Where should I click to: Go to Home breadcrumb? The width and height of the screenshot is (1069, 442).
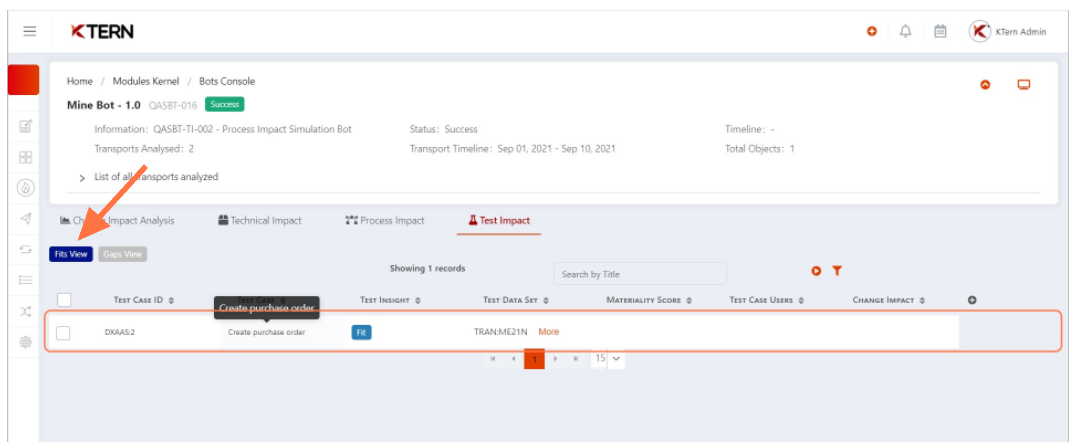tap(80, 81)
